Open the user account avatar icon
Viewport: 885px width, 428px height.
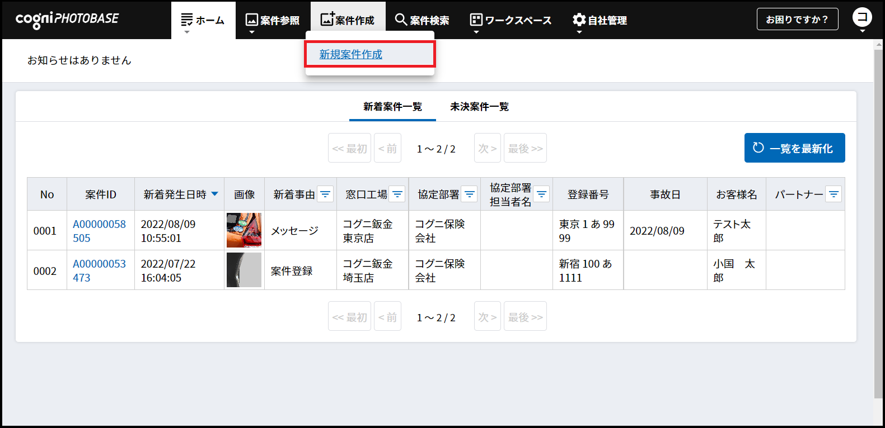pos(861,19)
